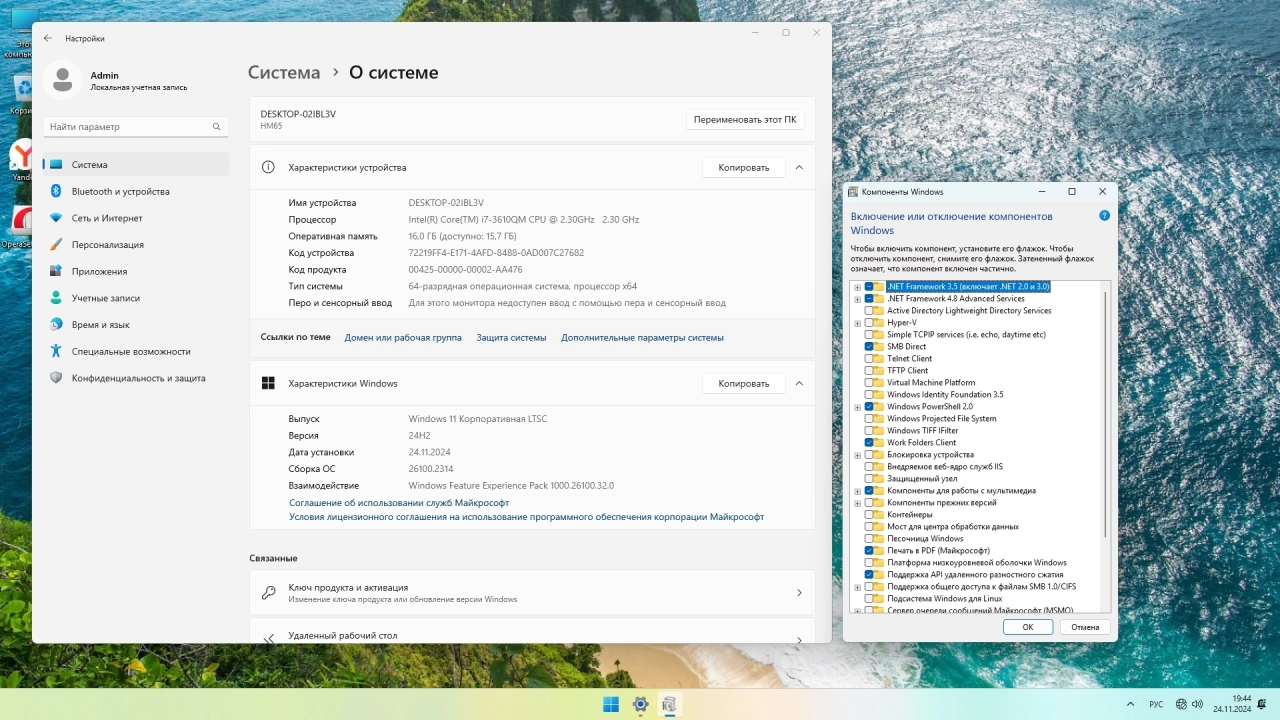Image resolution: width=1280 pixels, height=720 pixels.
Task: Click Переименовать этот ПК button
Action: click(745, 119)
